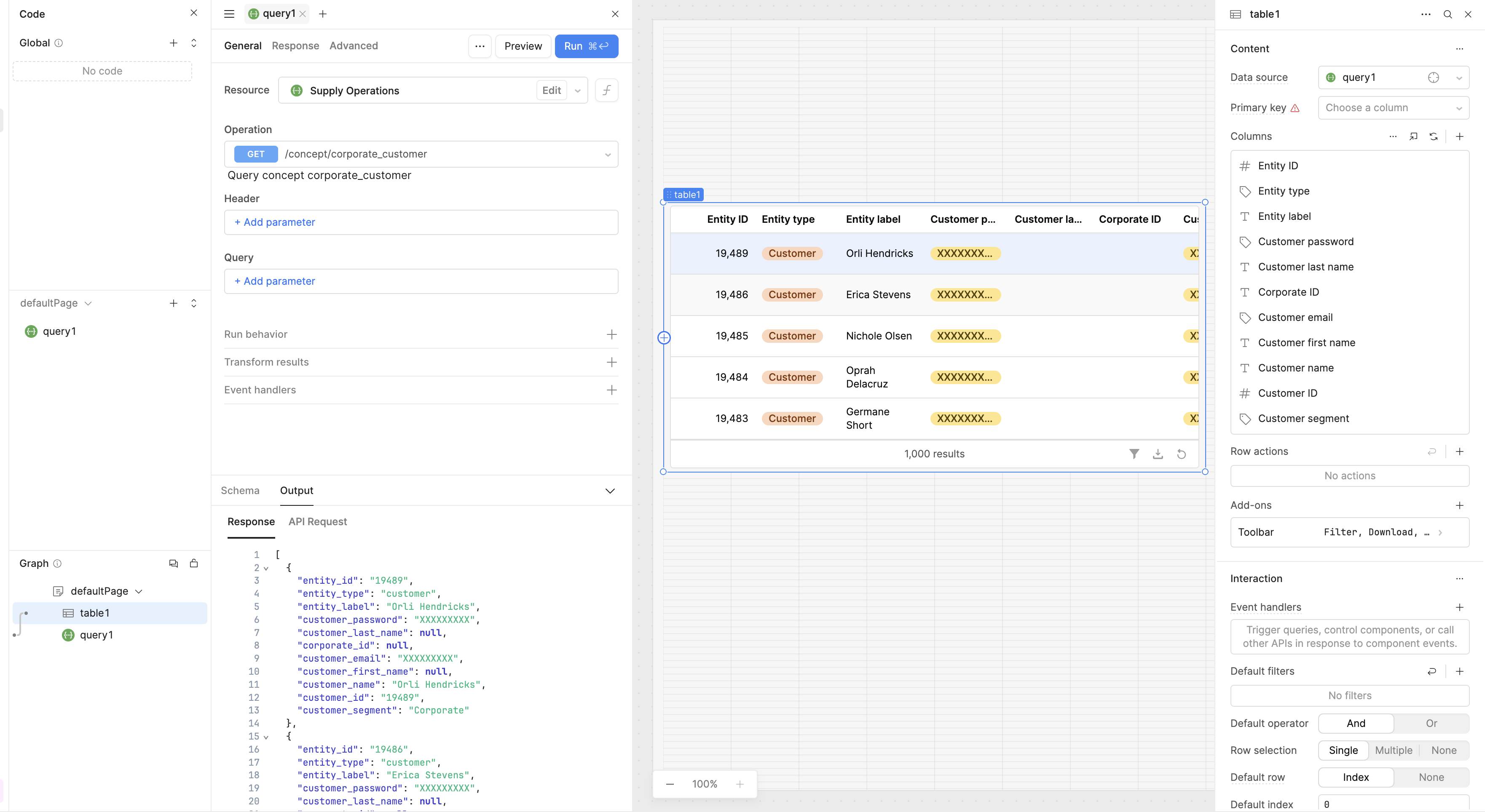Regenerate table columns with the sync icon
Image resolution: width=1485 pixels, height=812 pixels.
1433,136
